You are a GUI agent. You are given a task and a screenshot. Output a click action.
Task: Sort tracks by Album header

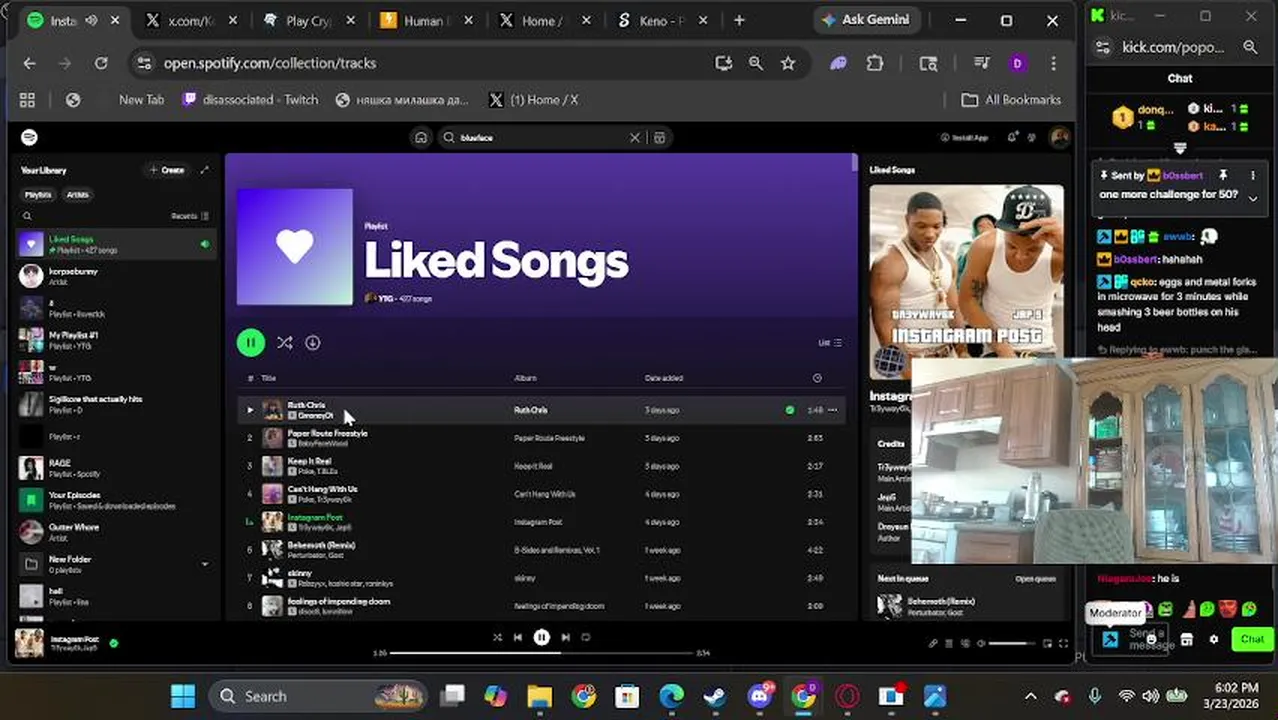tap(525, 378)
